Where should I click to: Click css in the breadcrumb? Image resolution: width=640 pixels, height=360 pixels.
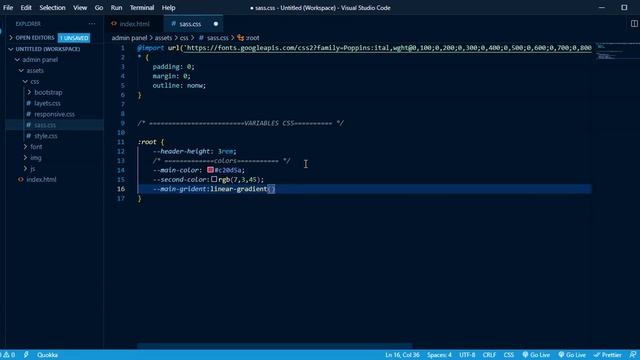[184, 38]
